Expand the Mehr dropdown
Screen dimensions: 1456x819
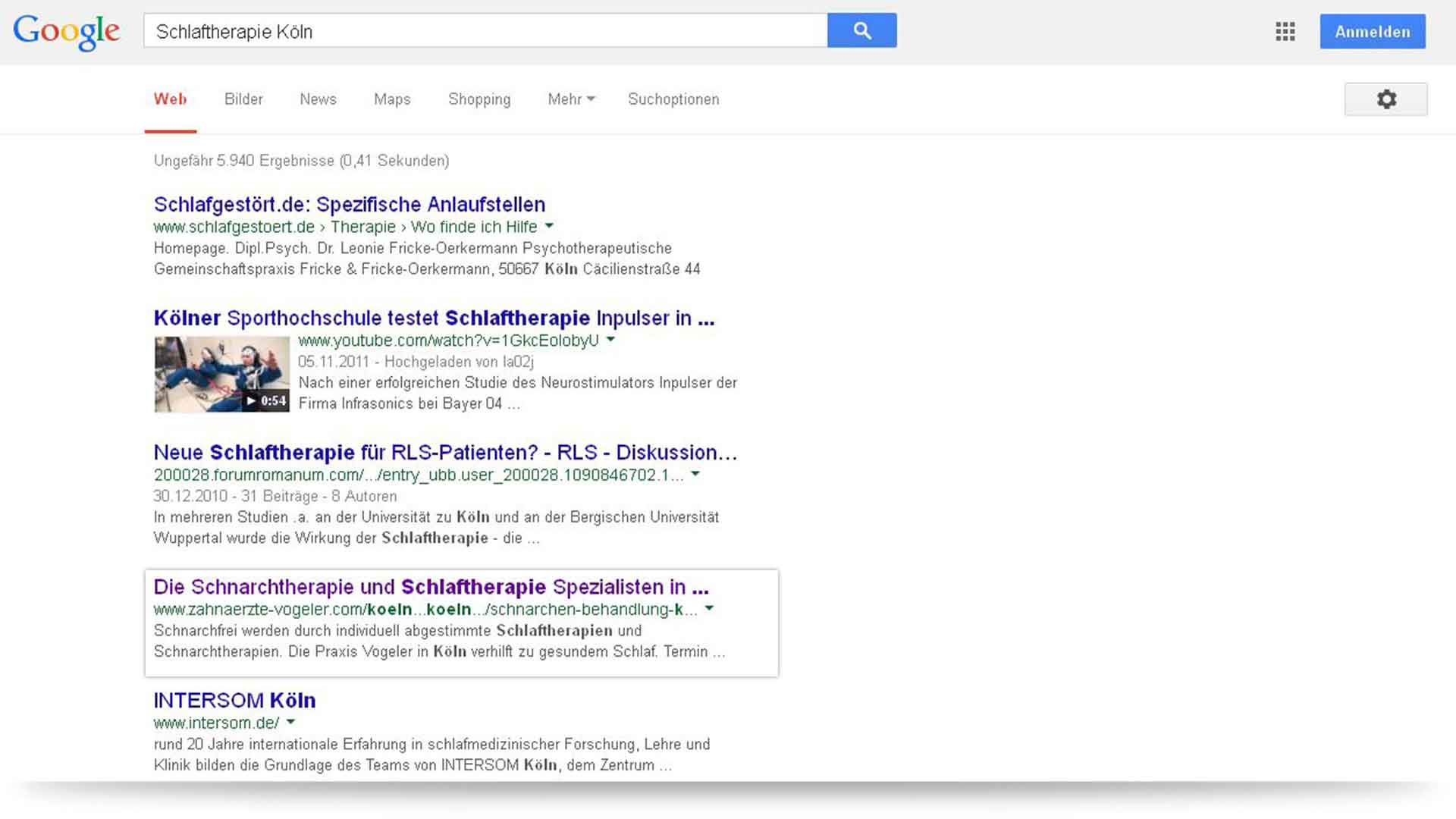571,99
